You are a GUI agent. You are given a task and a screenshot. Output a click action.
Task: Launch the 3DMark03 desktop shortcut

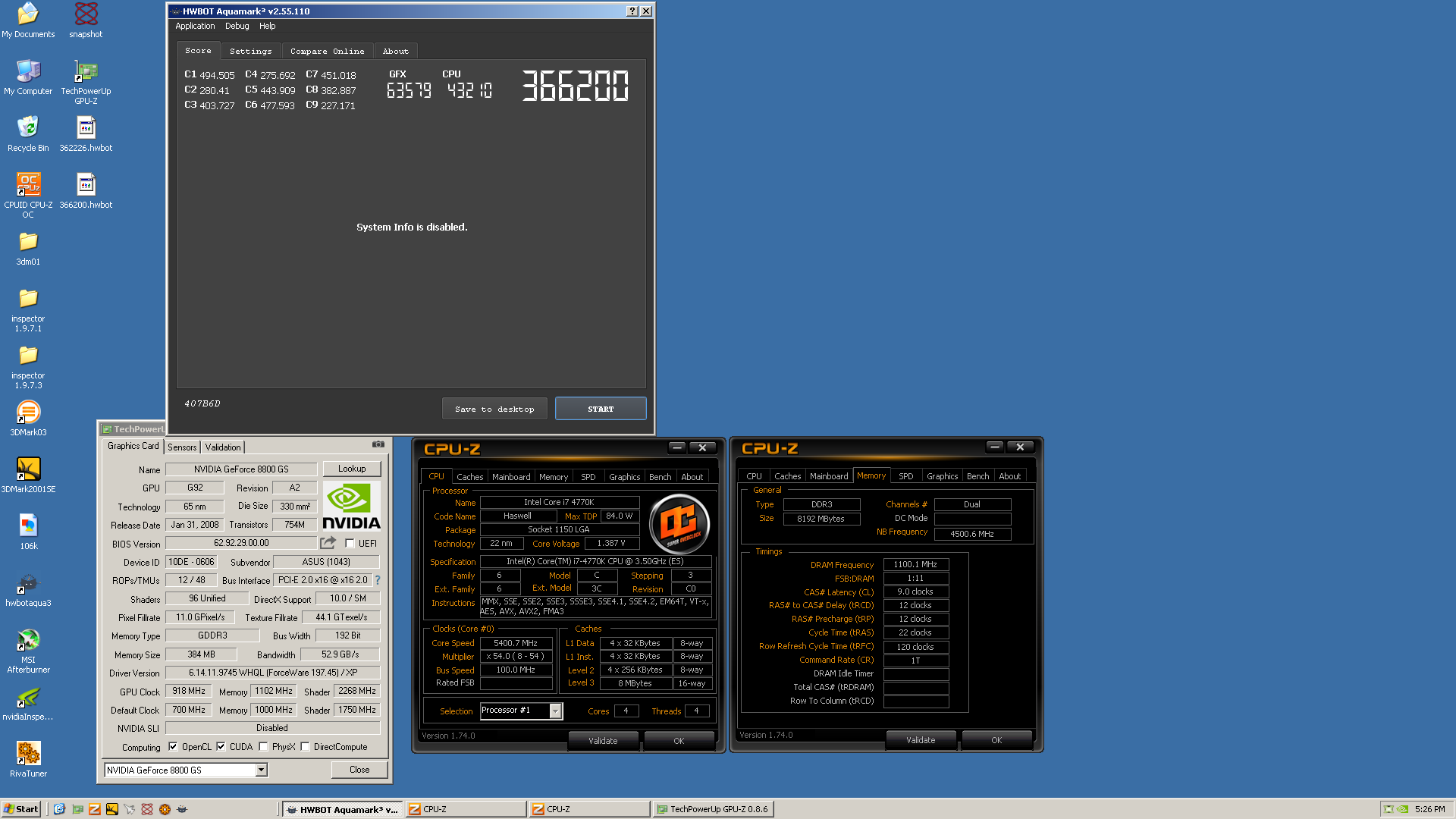click(28, 412)
